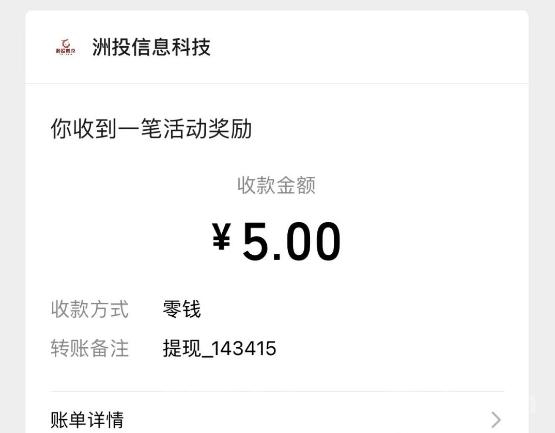Viewport: 555px width, 433px height.
Task: Open the 洲投信息科技 merchant name
Action: coord(151,47)
